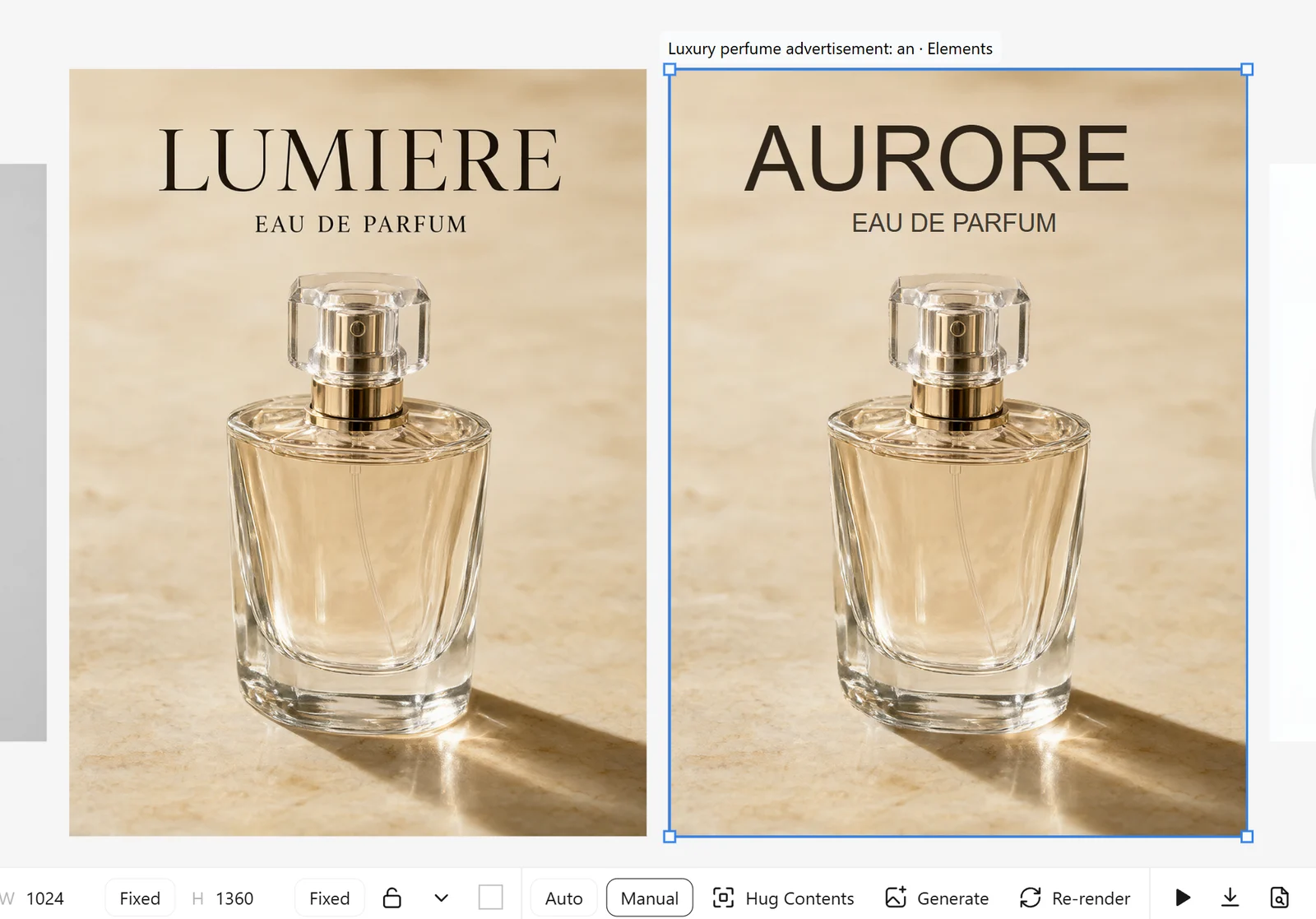This screenshot has height=919, width=1316.
Task: Click the play preview icon
Action: click(x=1183, y=898)
